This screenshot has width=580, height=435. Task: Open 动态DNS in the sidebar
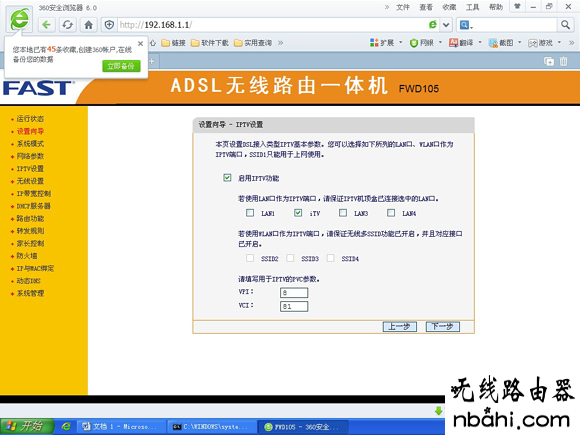pyautogui.click(x=28, y=281)
